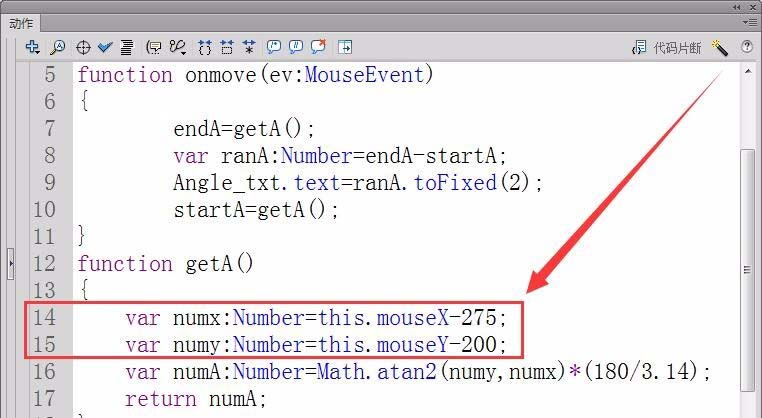Click the 'function getA()' line
762x418 pixels.
click(x=165, y=264)
